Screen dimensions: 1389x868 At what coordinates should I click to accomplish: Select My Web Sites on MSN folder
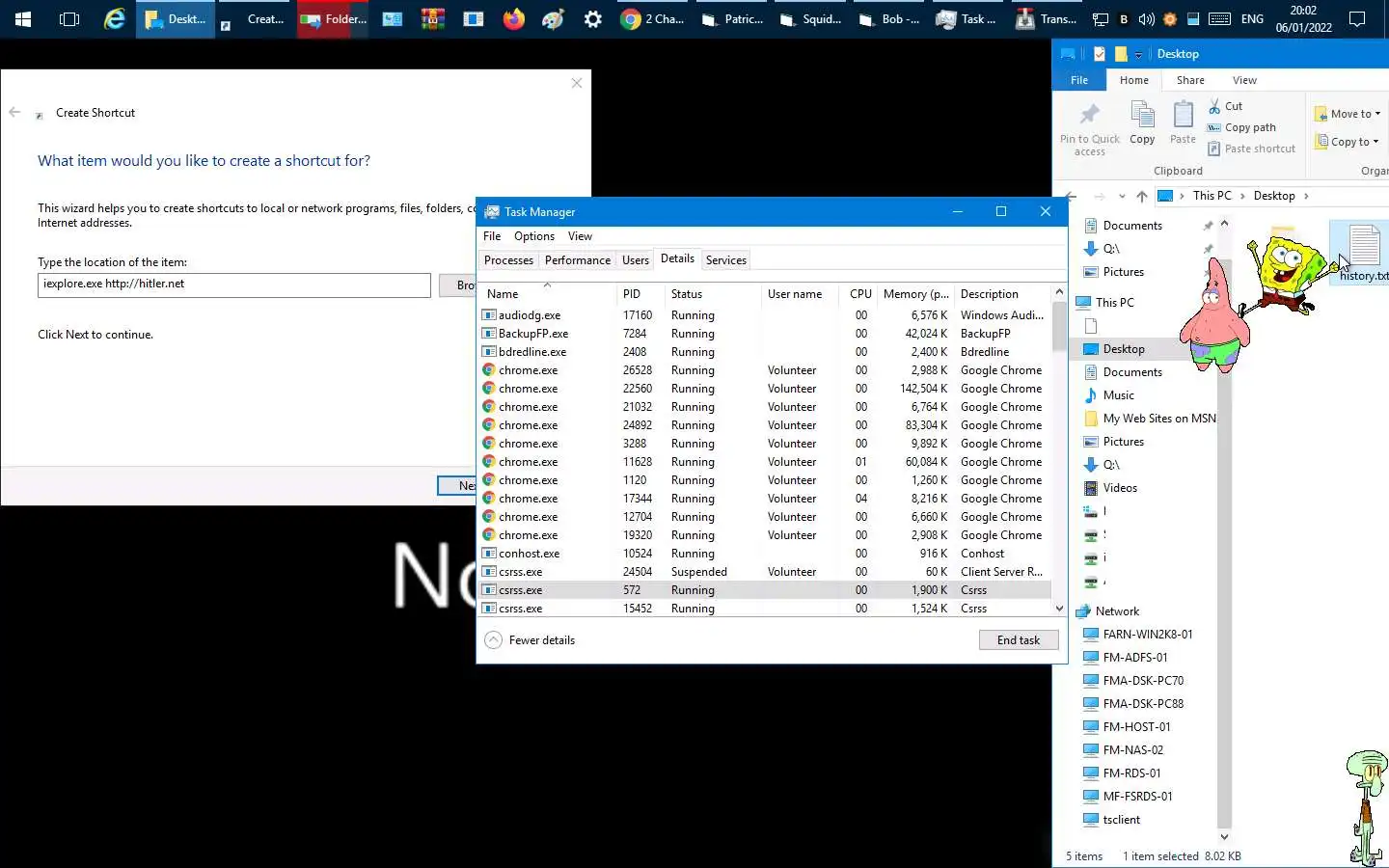click(x=1150, y=419)
